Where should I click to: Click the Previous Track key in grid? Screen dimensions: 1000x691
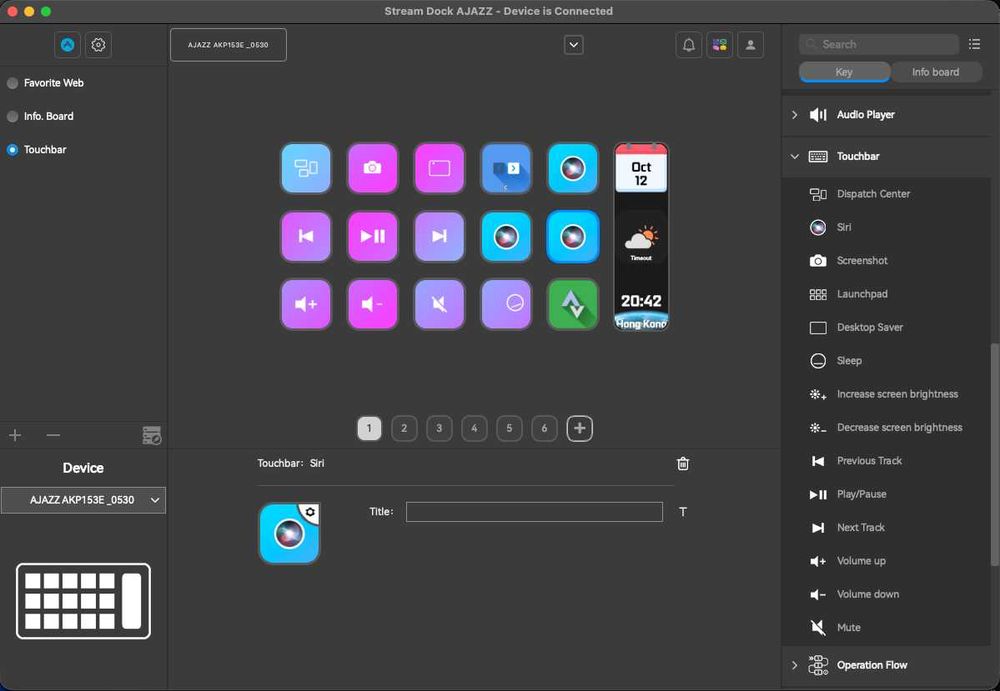306,237
